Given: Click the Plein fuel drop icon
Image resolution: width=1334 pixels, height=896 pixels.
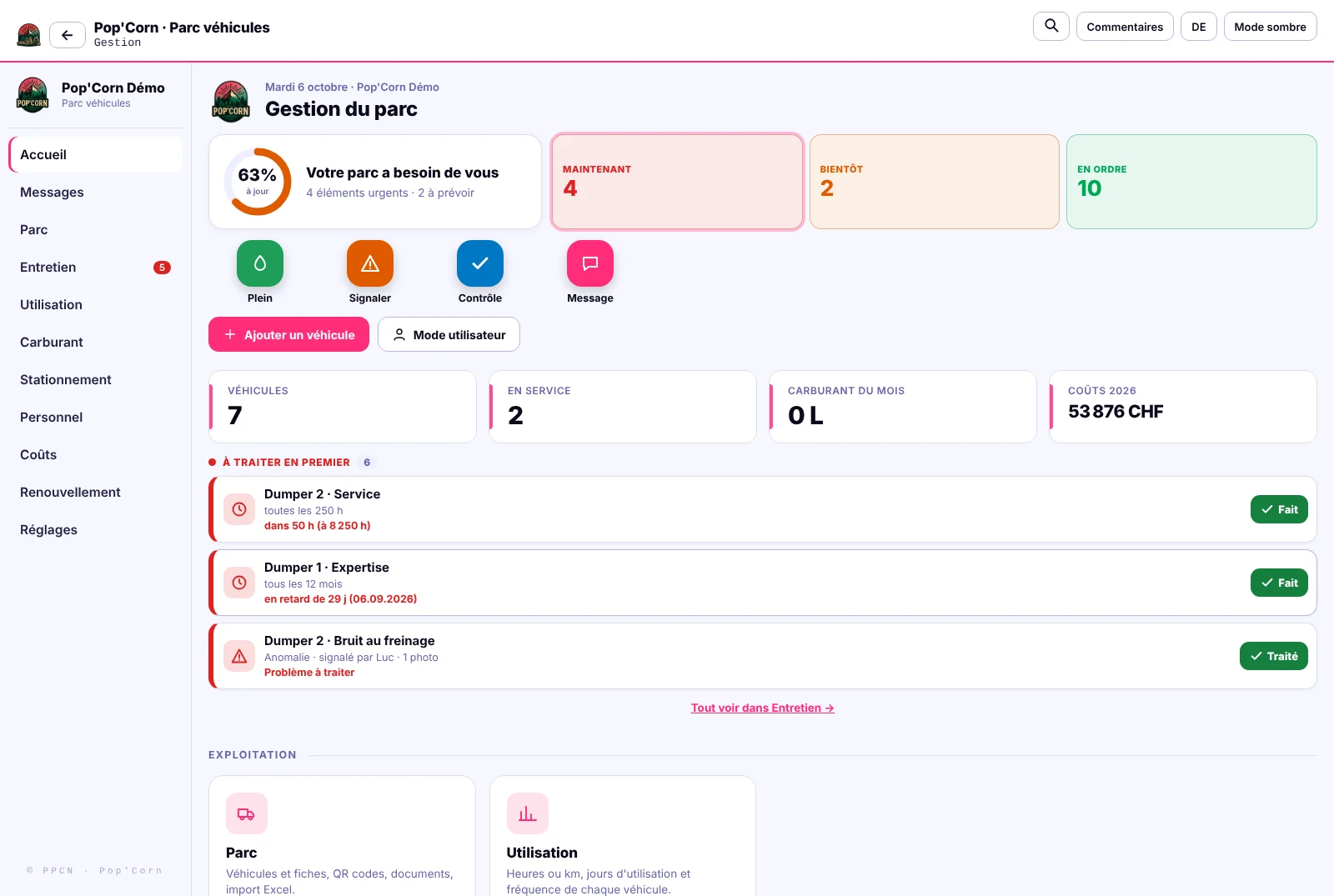Looking at the screenshot, I should 260,263.
